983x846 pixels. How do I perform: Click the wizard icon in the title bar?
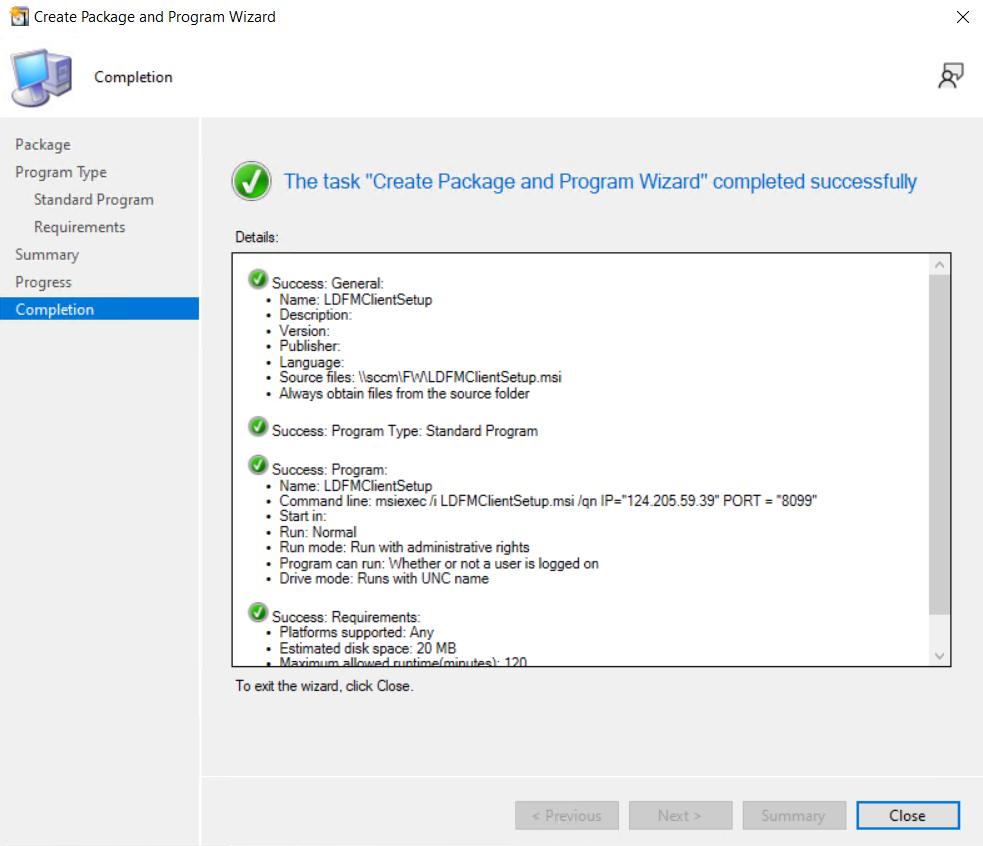point(18,17)
